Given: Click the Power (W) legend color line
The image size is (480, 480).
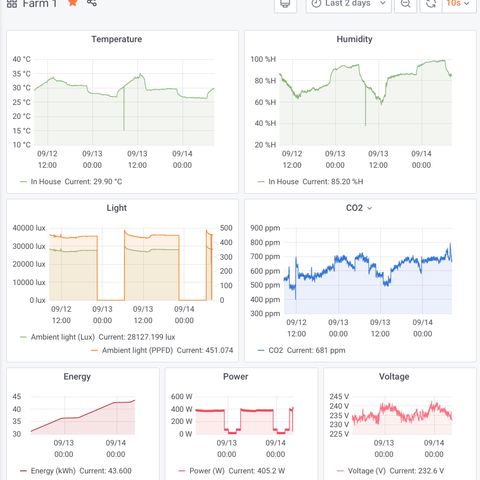Looking at the screenshot, I should click(182, 471).
